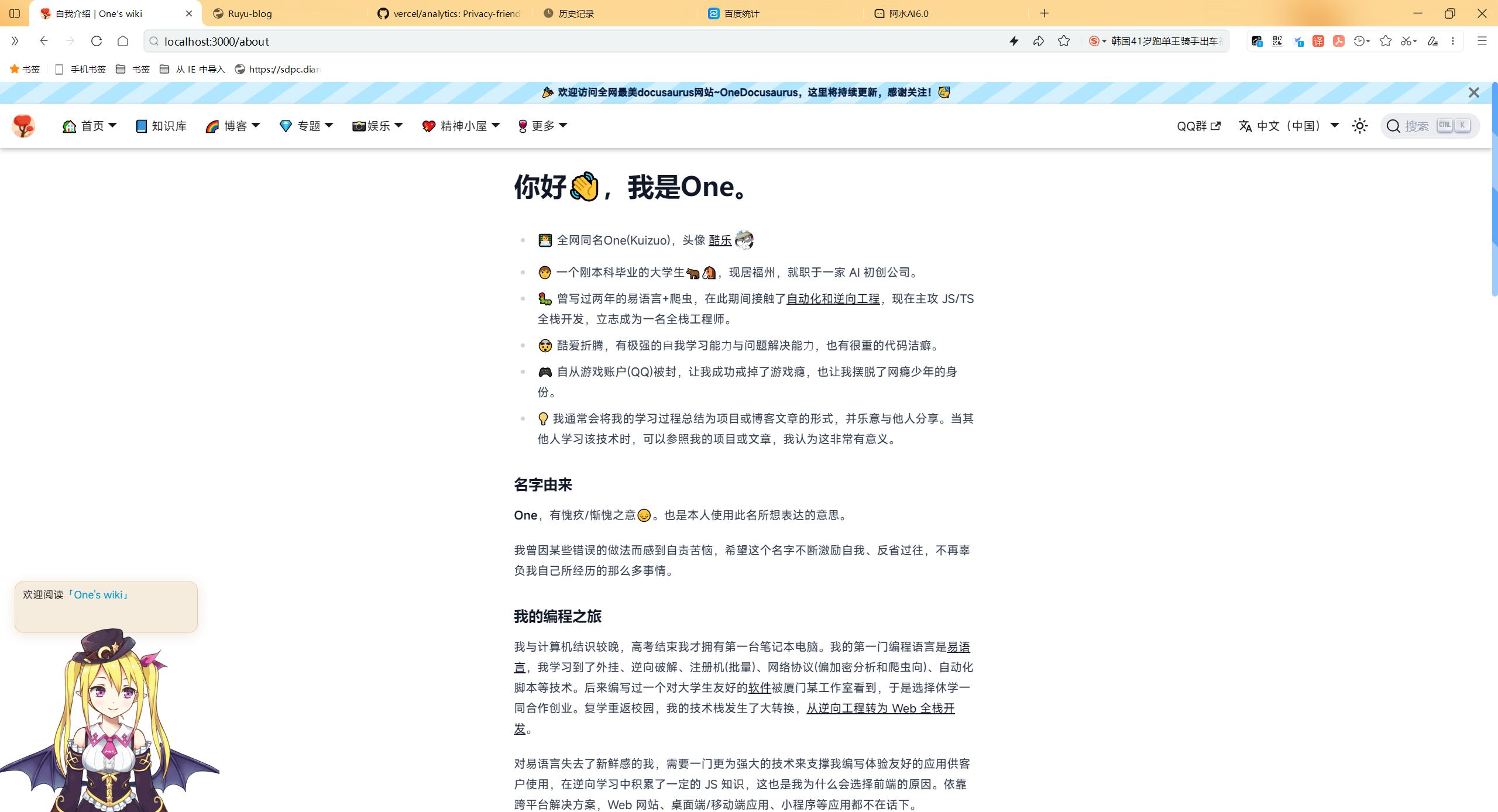Toggle light/dark theme with the sun icon
1498x812 pixels.
point(1360,126)
